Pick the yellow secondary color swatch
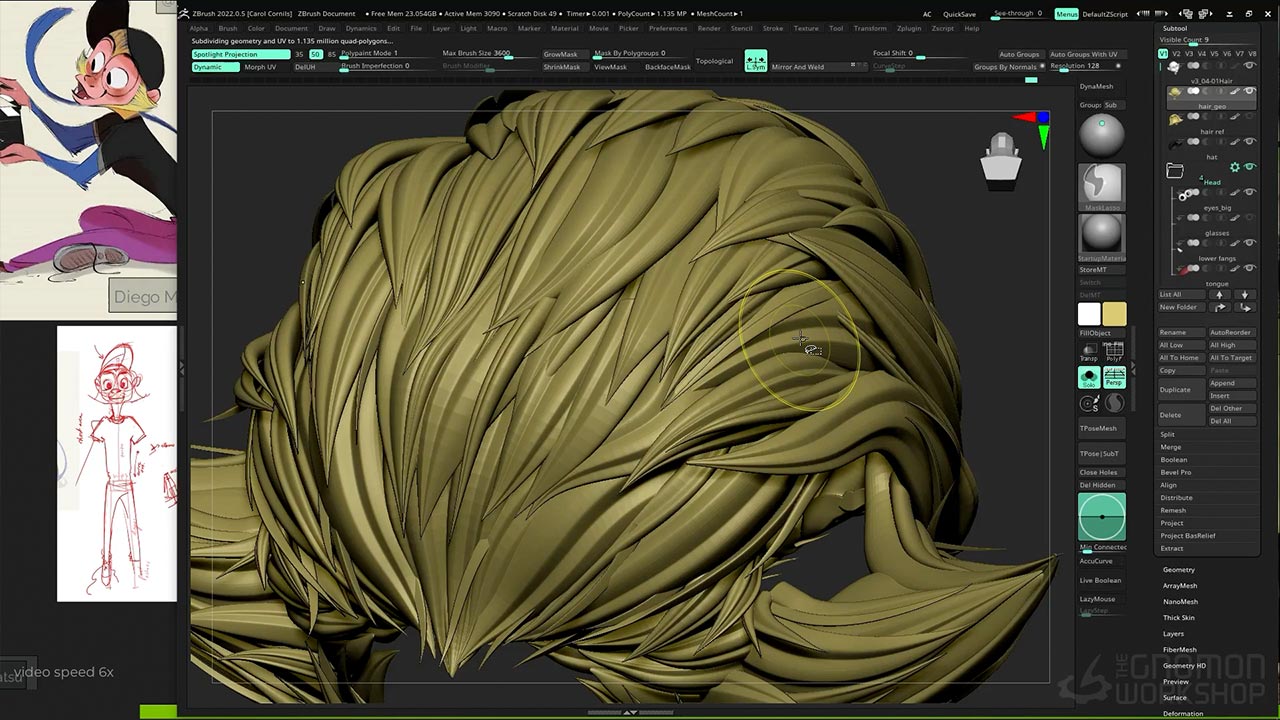 [x=1114, y=314]
